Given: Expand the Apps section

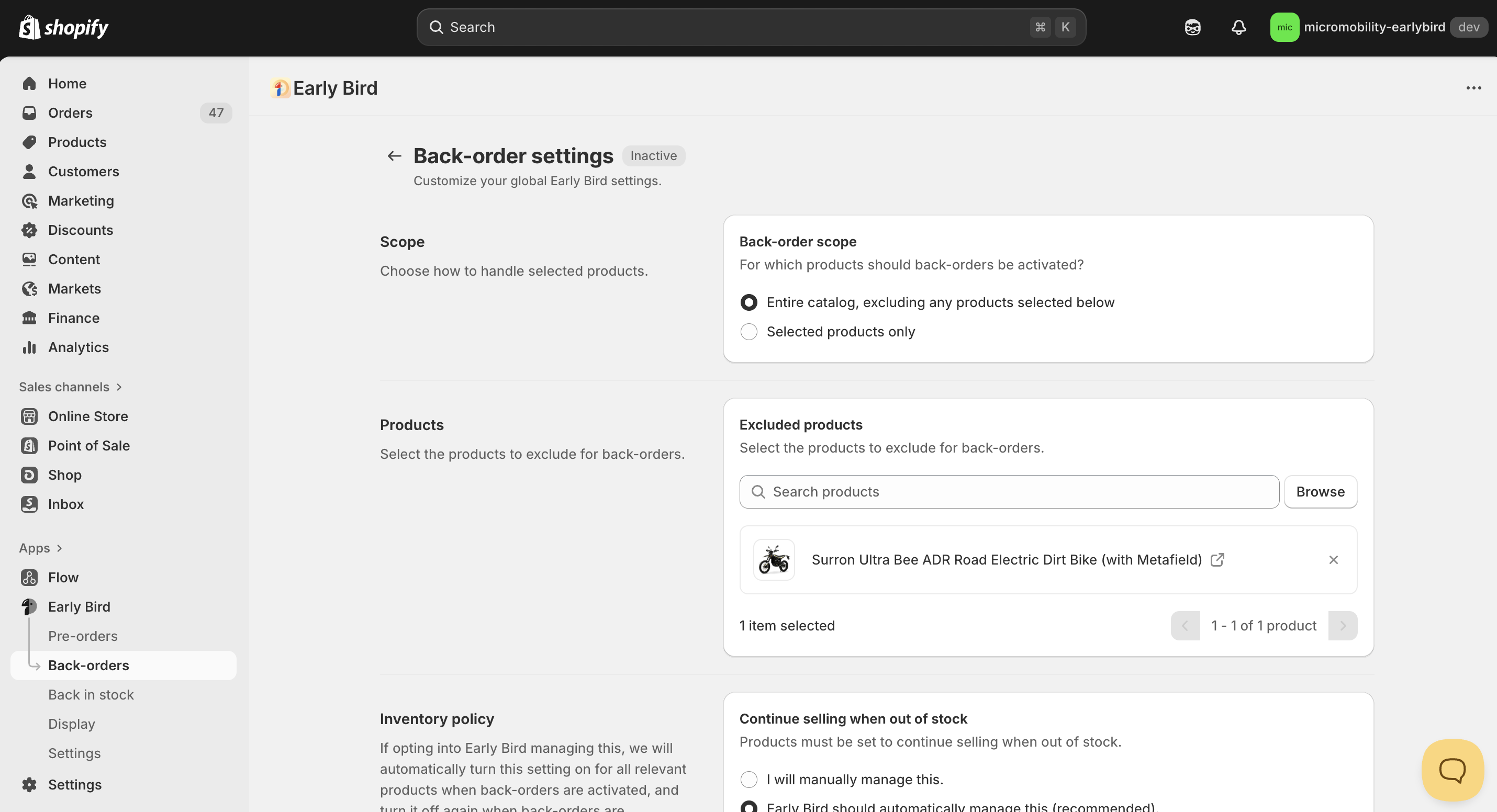Looking at the screenshot, I should coord(40,548).
